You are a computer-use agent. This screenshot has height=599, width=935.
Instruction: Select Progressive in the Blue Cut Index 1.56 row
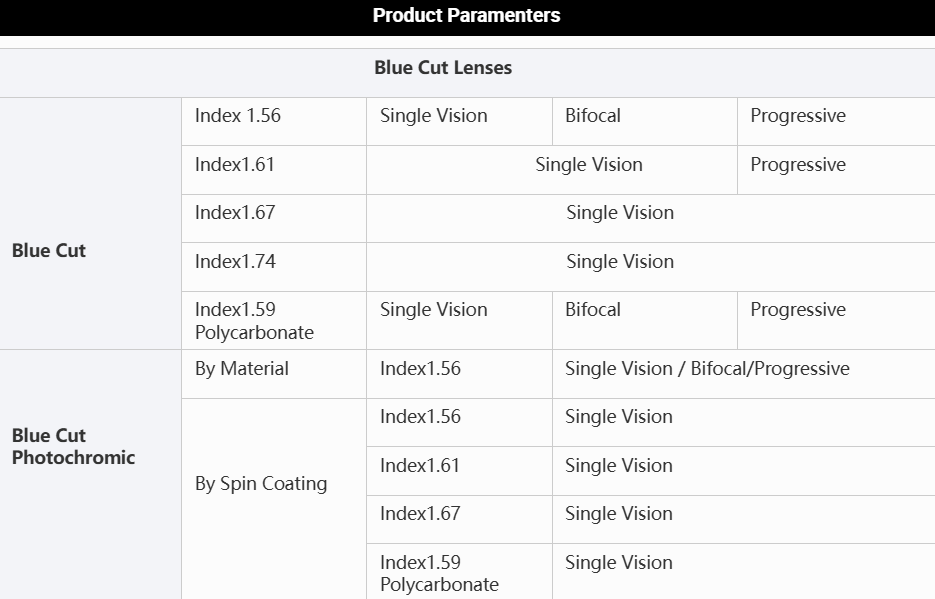coord(798,116)
